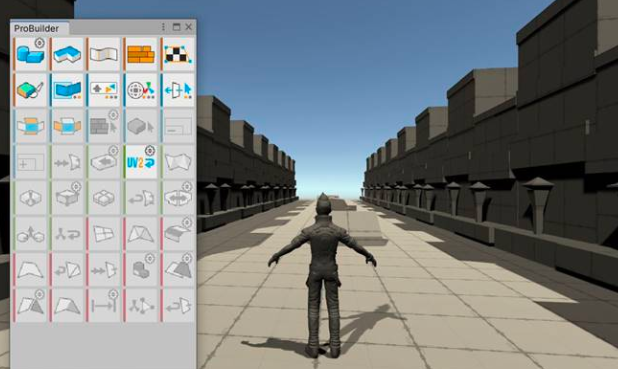Click Subdivide Object segmented cube icon

pyautogui.click(x=104, y=198)
